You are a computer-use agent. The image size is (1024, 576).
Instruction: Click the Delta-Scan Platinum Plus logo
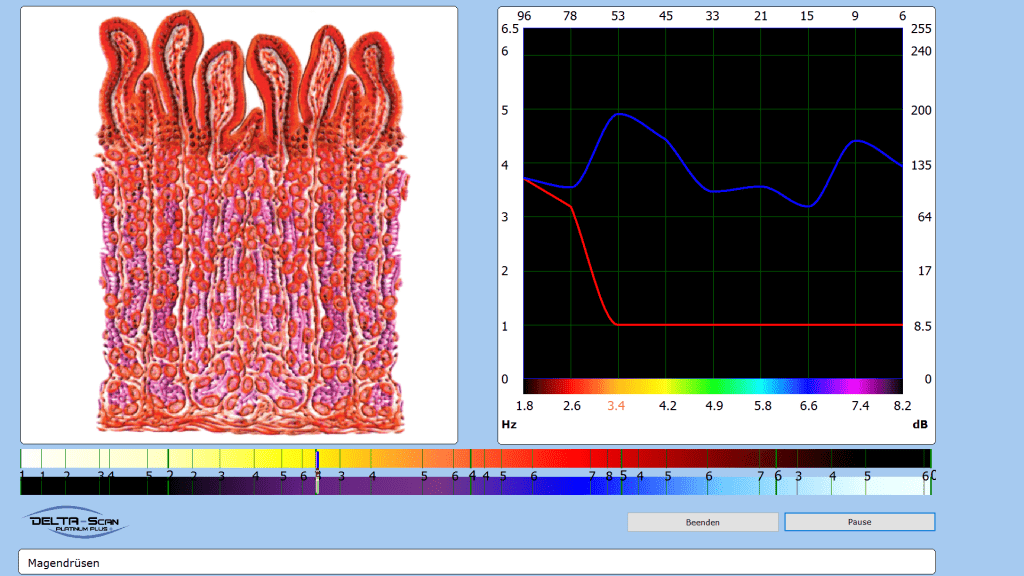[x=75, y=523]
